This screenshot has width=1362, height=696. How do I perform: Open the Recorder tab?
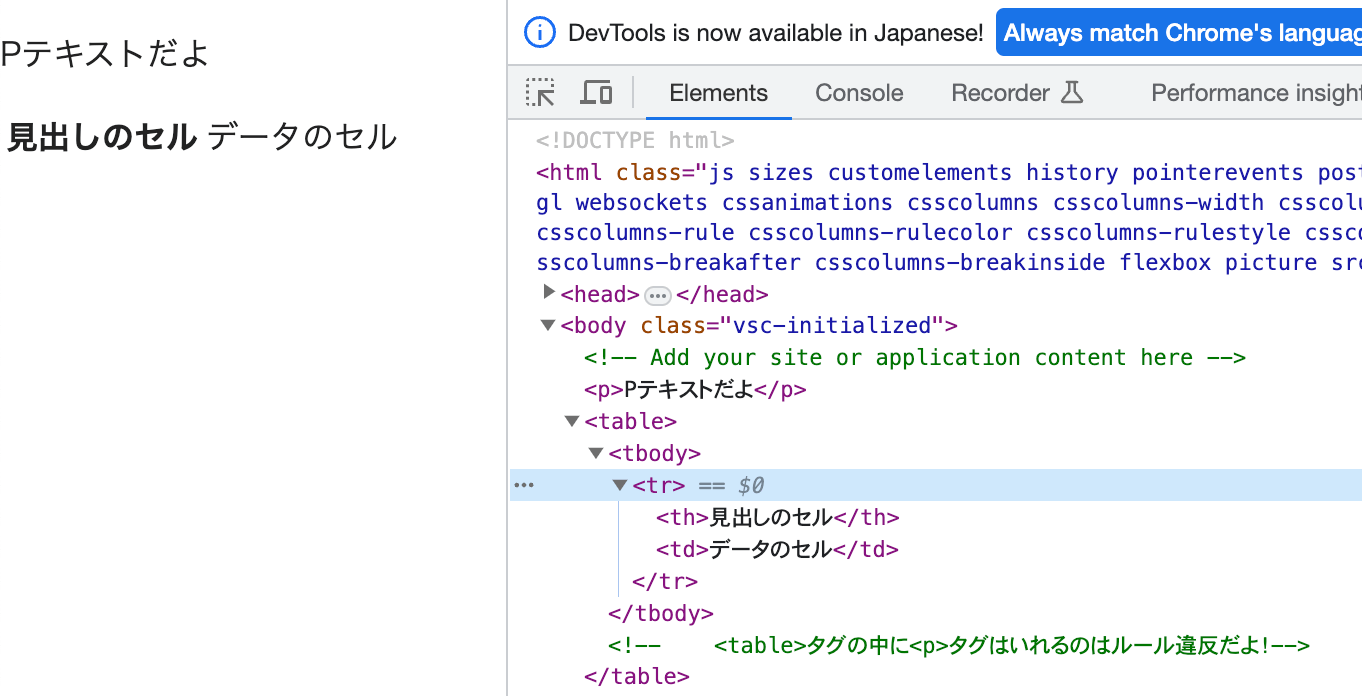tap(1000, 93)
